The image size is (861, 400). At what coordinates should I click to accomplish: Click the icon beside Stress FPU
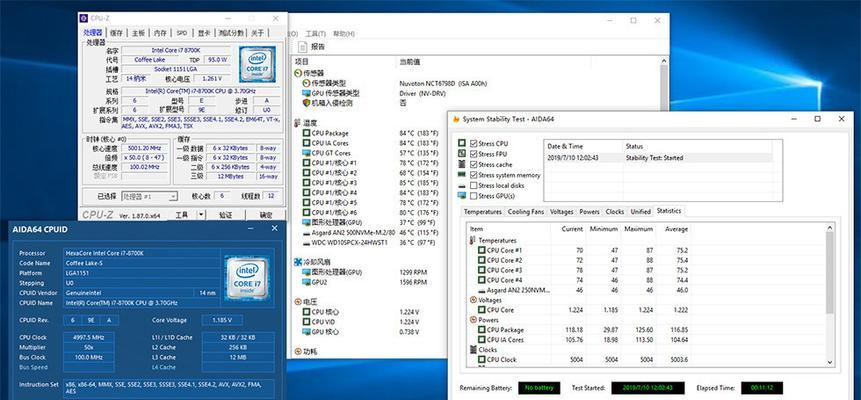tap(462, 154)
